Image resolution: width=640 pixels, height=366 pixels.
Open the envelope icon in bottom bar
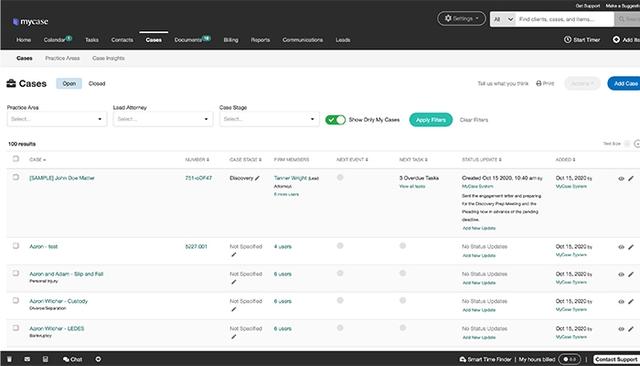(x=27, y=359)
